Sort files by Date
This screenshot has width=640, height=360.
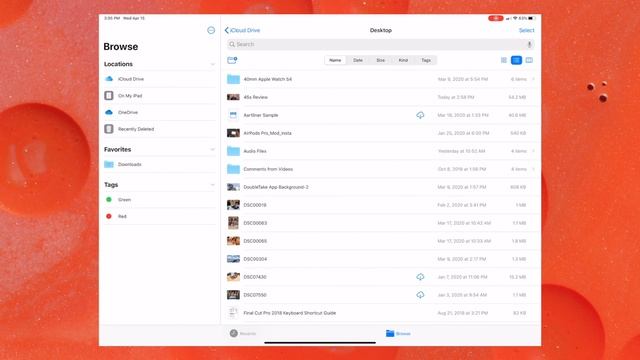(x=358, y=60)
